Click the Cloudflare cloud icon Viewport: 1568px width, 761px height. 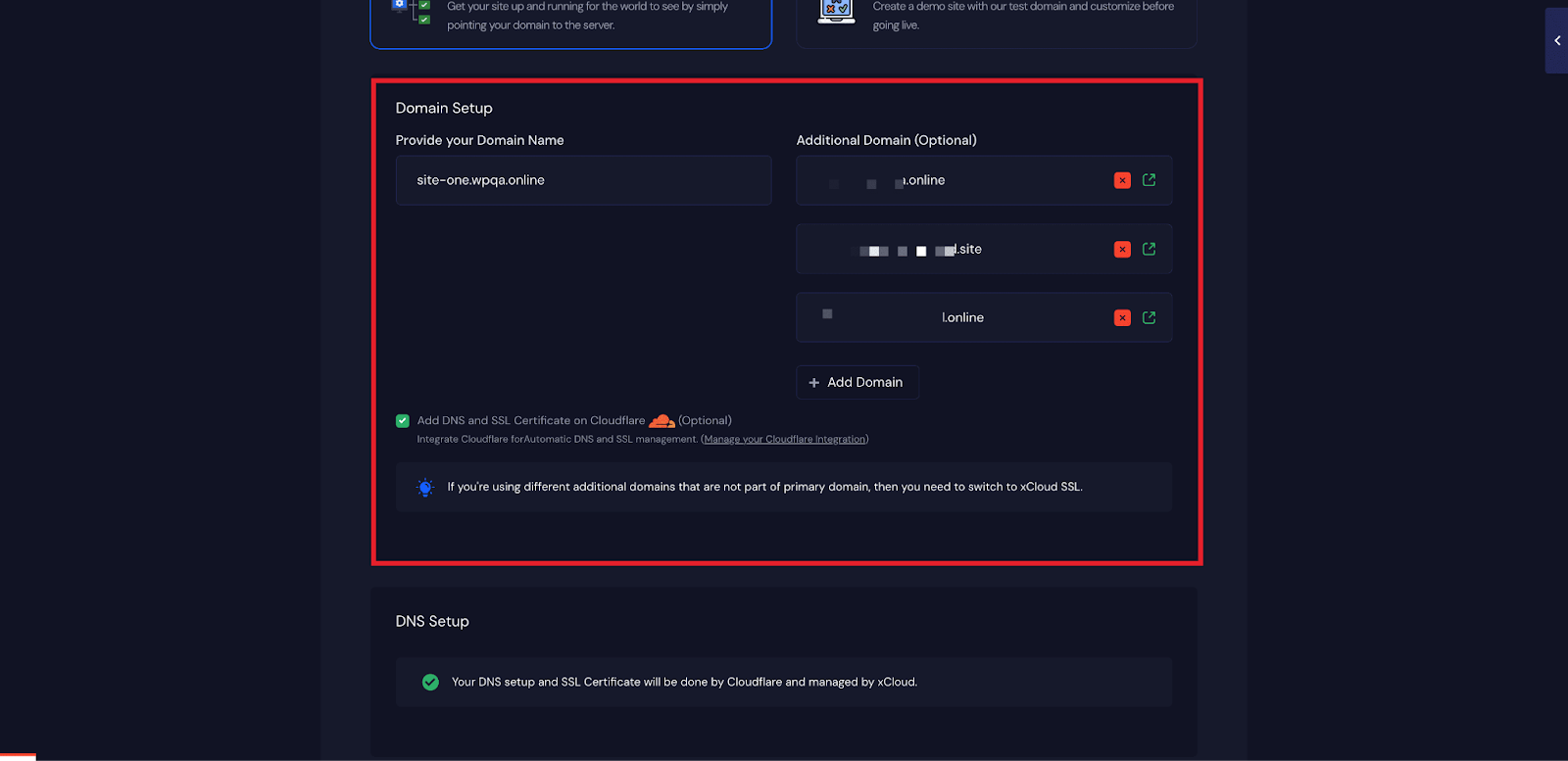[x=660, y=419]
